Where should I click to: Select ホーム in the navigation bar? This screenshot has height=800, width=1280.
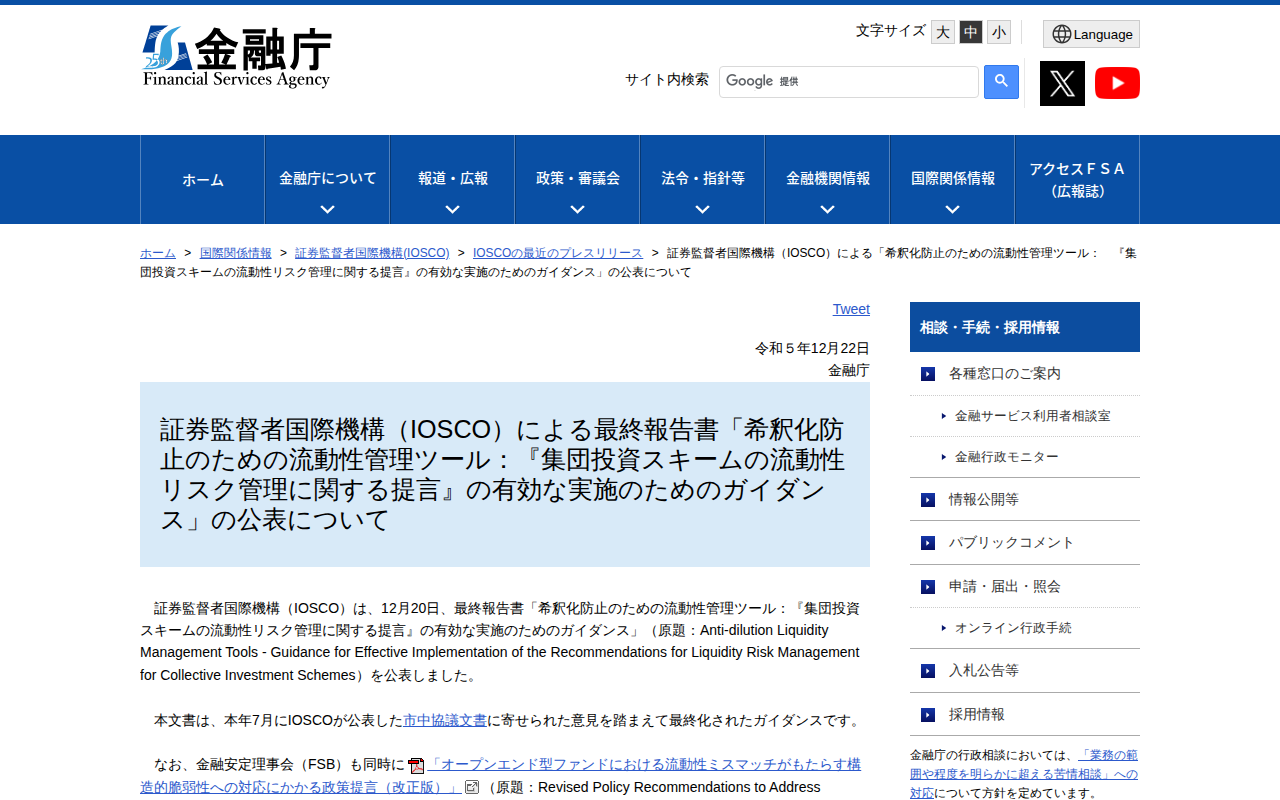click(x=202, y=179)
